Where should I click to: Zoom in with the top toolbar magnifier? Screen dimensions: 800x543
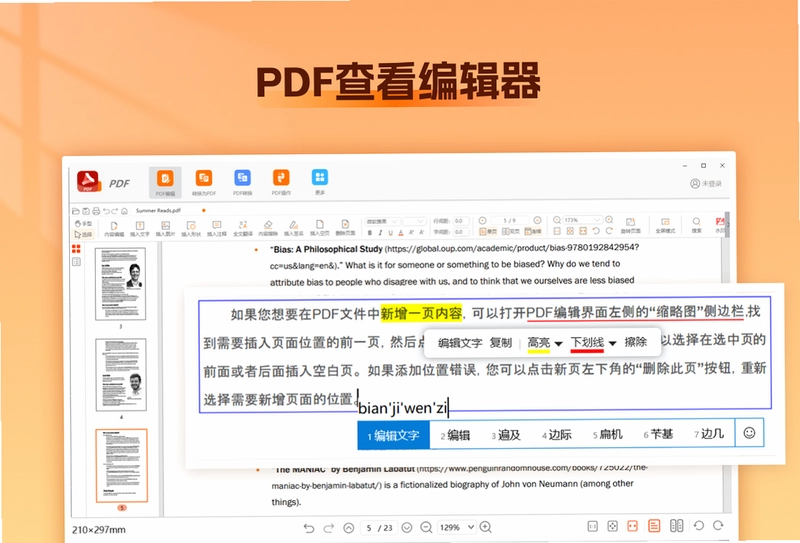coord(609,220)
